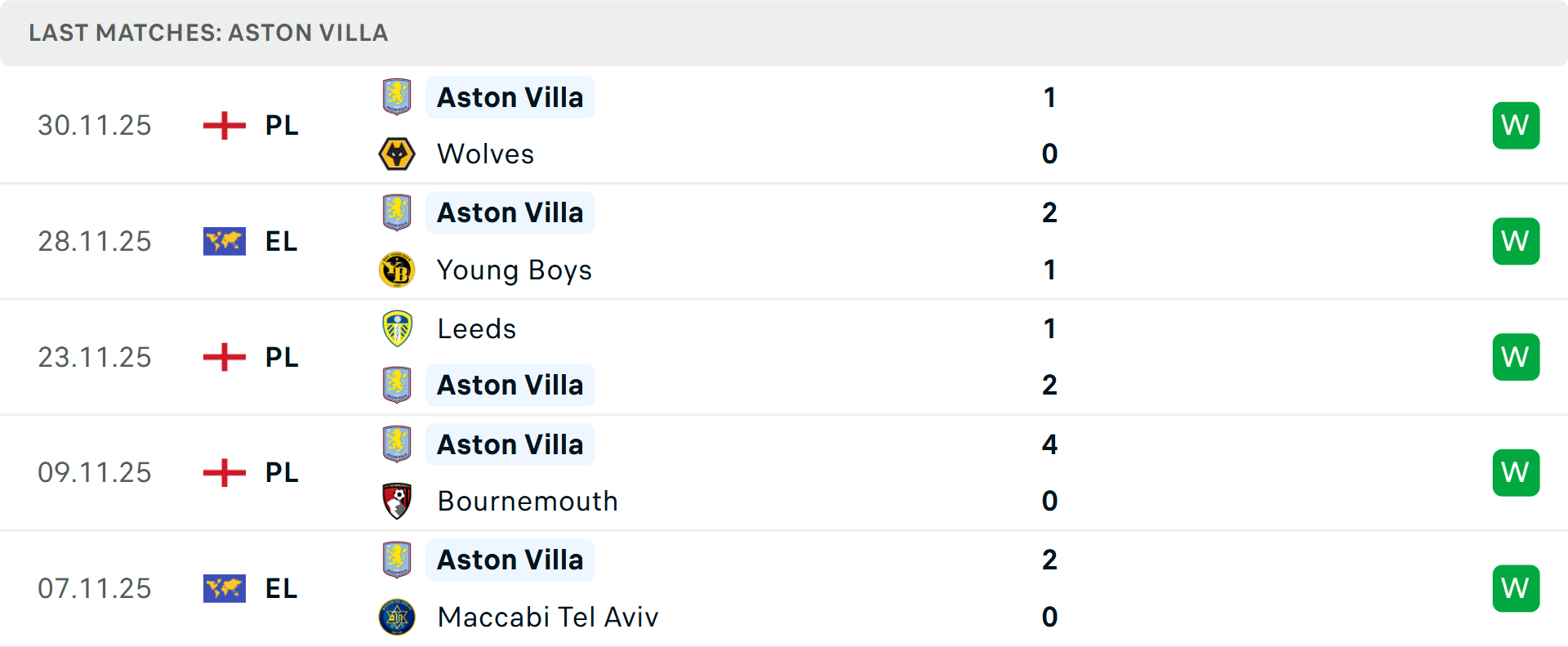The image size is (1568, 647).
Task: Click the LAST MATCHES: ASTON VILLA header
Action: click(207, 33)
